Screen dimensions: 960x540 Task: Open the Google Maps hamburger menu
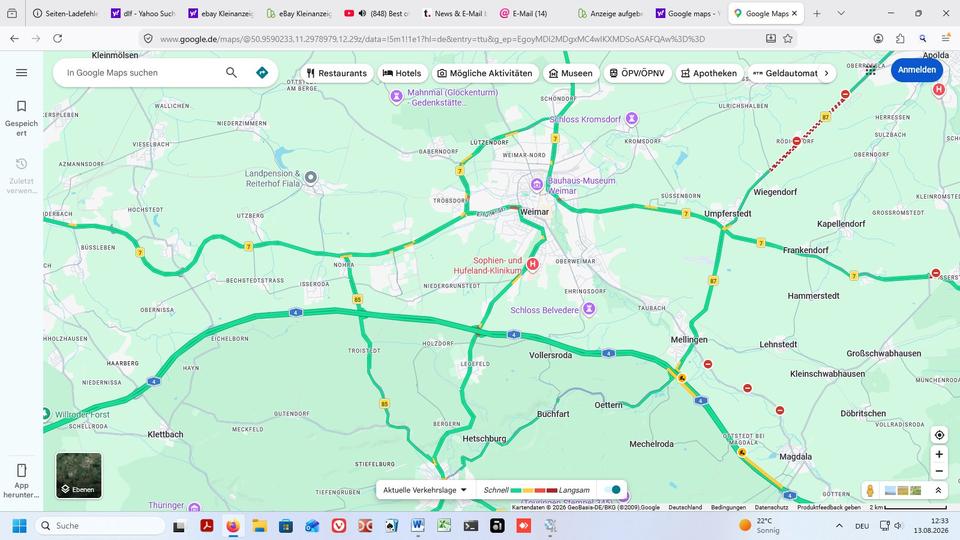[x=21, y=72]
